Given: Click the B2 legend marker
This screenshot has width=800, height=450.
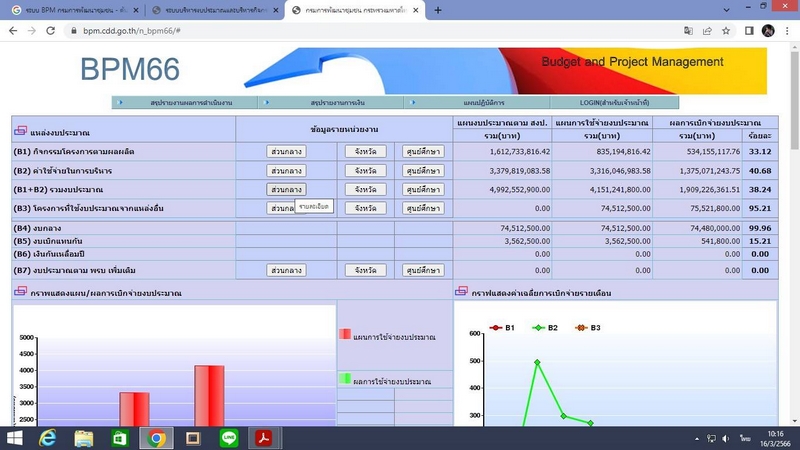Looking at the screenshot, I should 538,328.
